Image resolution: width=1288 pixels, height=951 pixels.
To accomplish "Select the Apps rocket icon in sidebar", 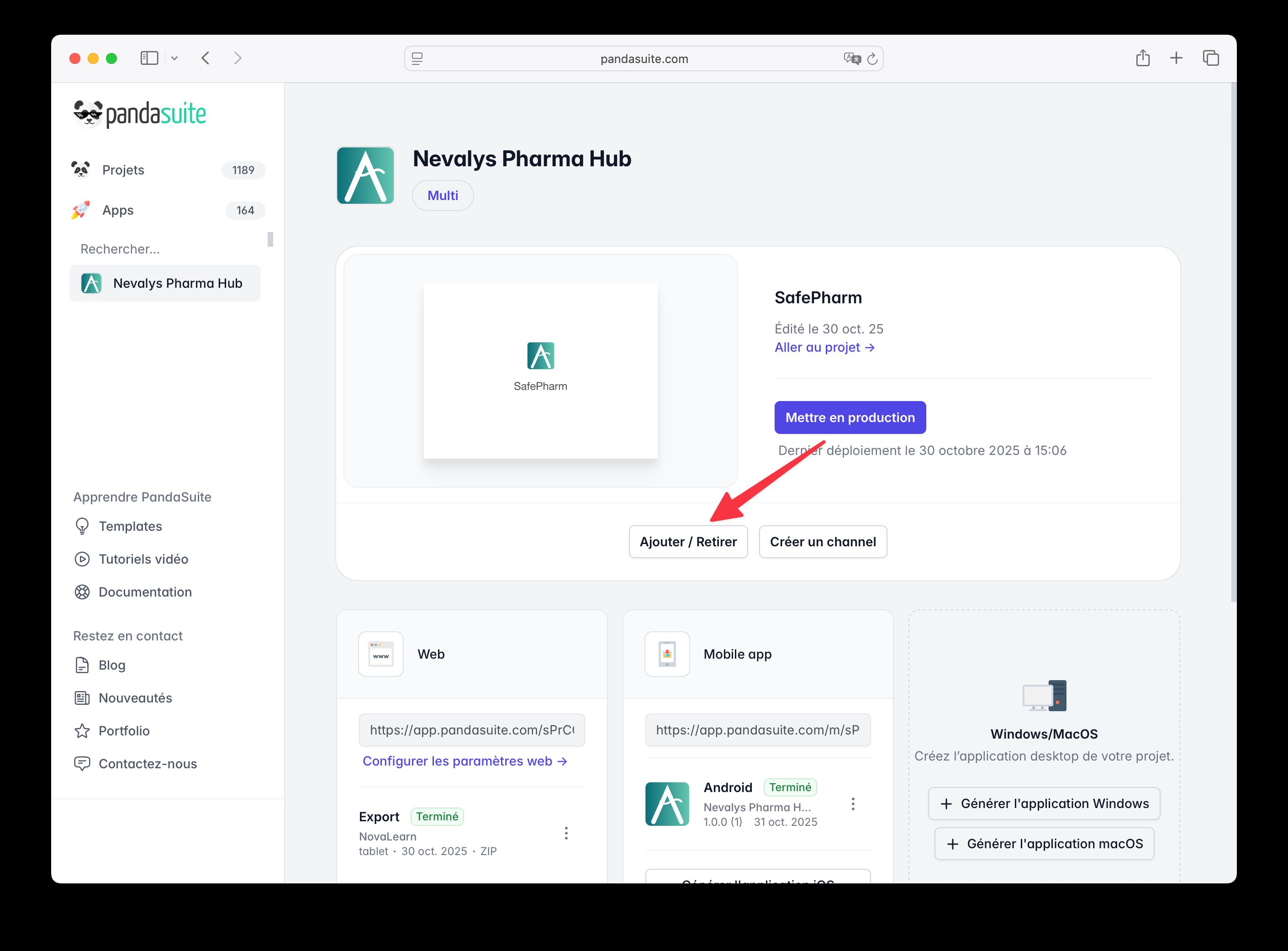I will click(81, 210).
